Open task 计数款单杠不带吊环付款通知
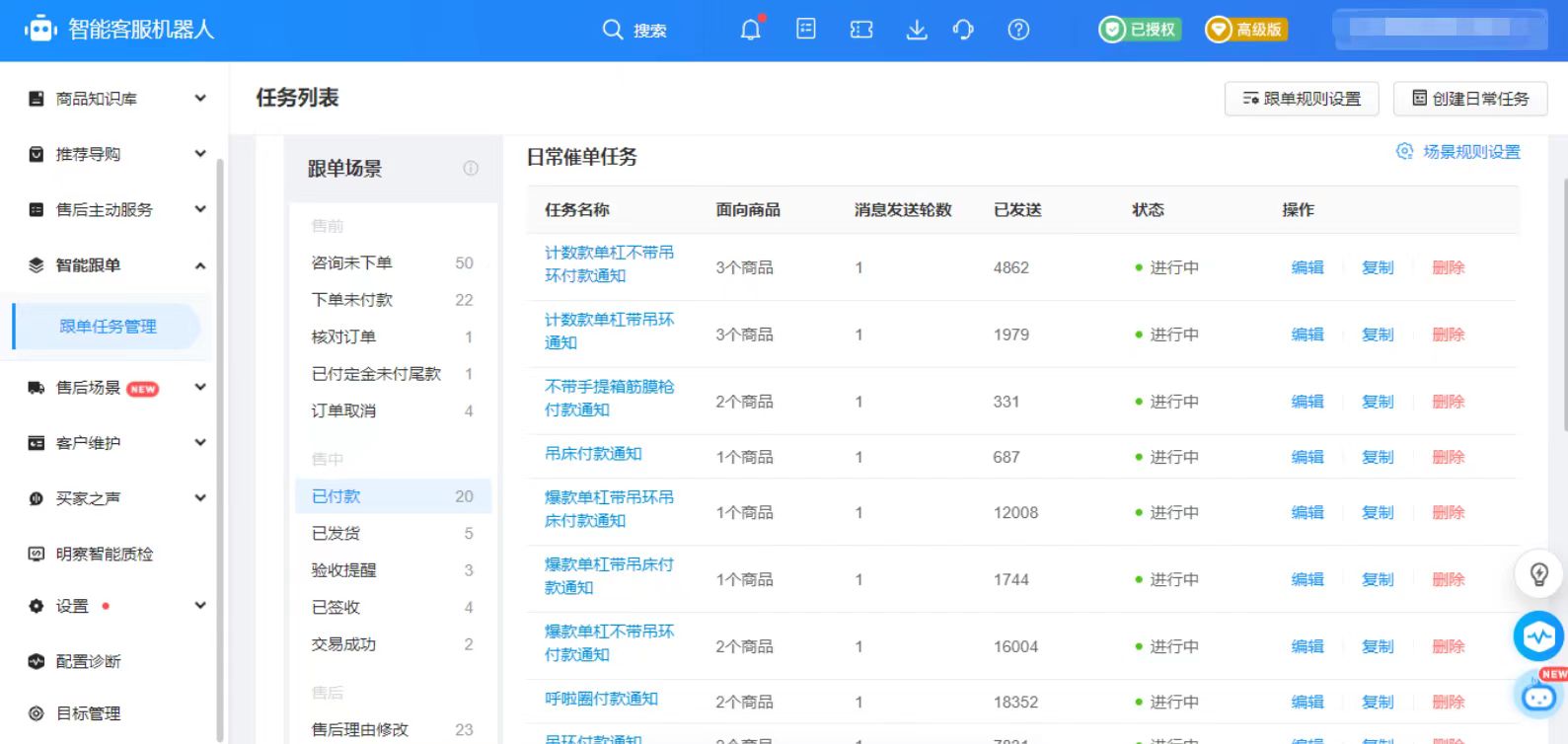Viewport: 1568px width, 744px height. (609, 264)
